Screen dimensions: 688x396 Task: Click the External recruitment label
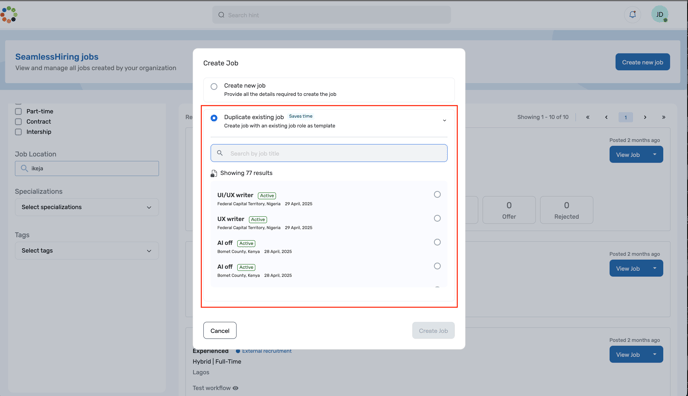266,351
